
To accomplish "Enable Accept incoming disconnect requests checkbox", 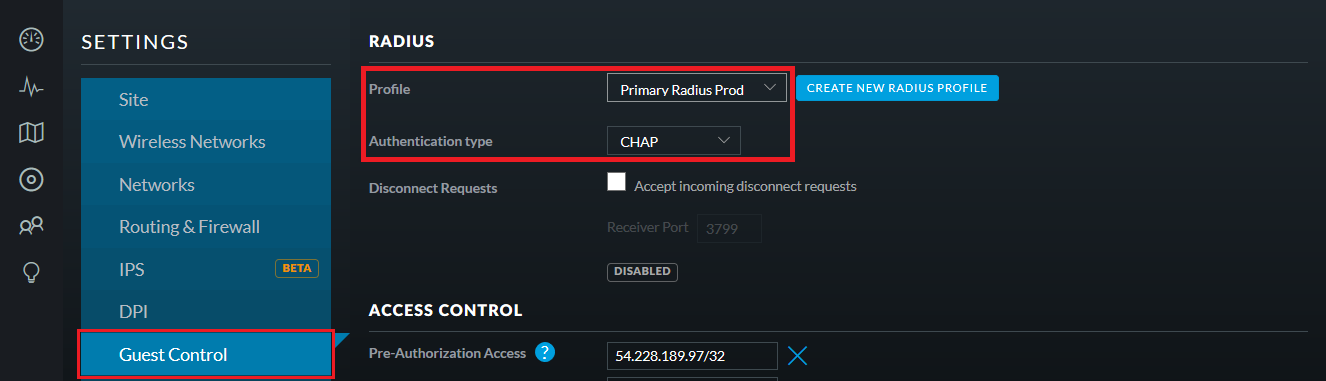I will (616, 182).
